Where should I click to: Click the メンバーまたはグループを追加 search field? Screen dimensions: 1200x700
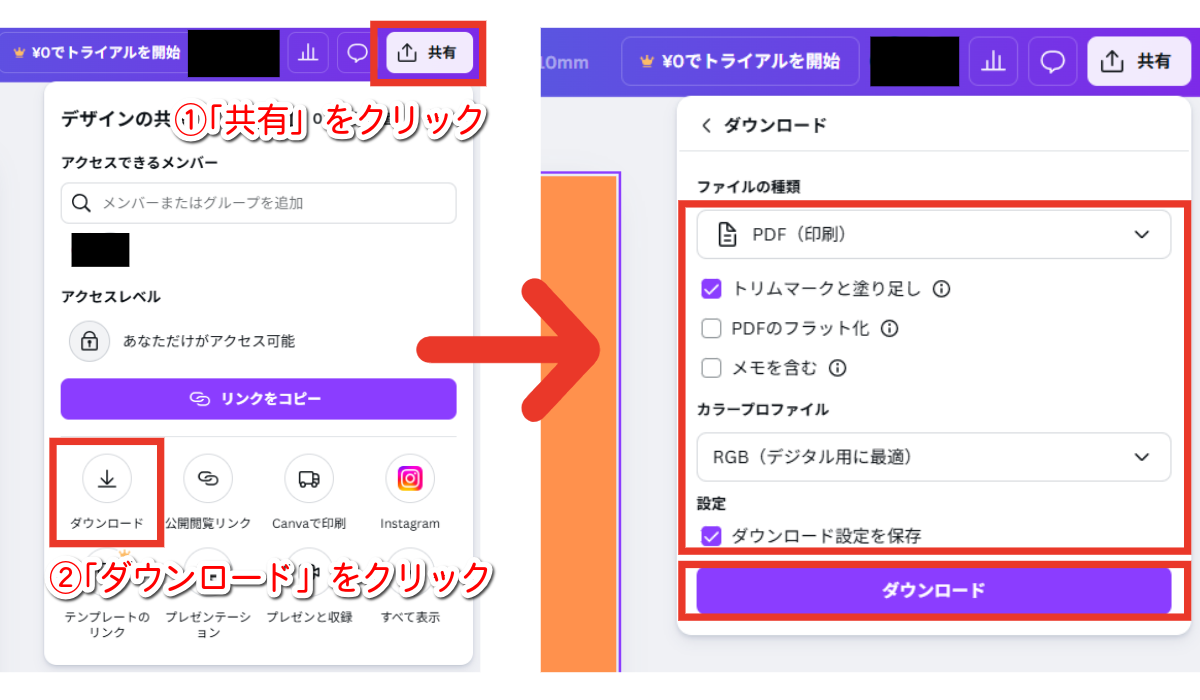click(x=258, y=203)
